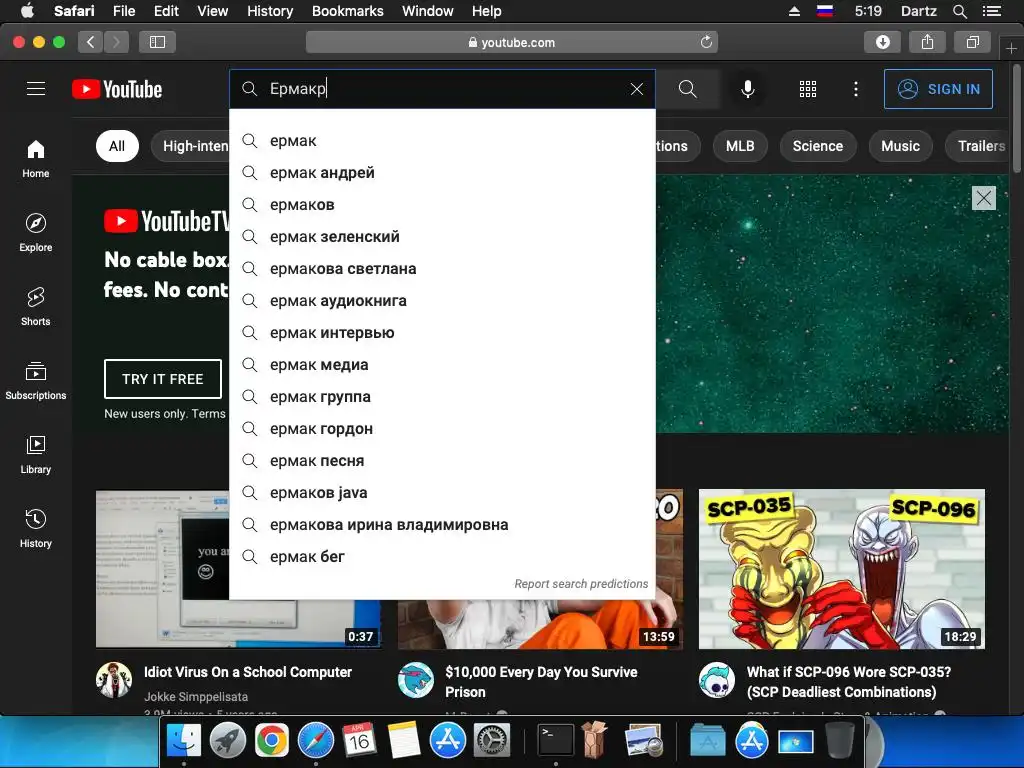Clear the search field with the X
This screenshot has height=768, width=1024.
pos(637,89)
